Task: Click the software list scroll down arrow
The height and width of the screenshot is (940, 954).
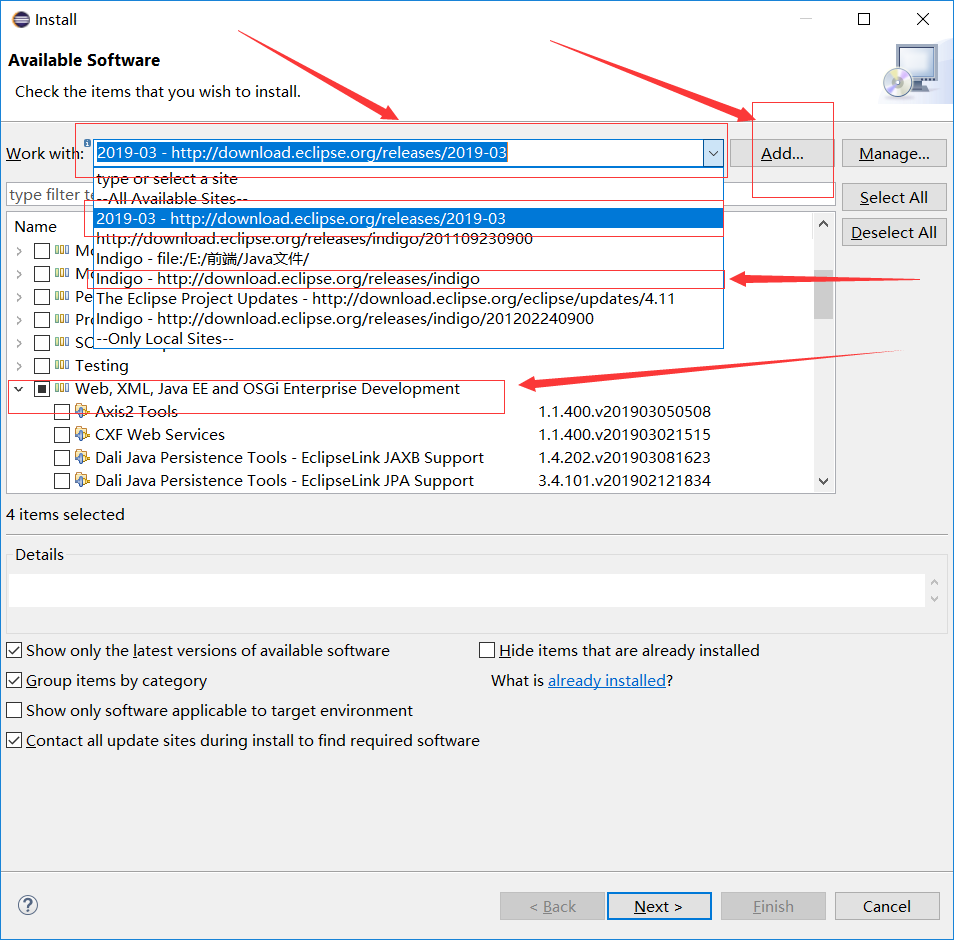Action: [823, 481]
